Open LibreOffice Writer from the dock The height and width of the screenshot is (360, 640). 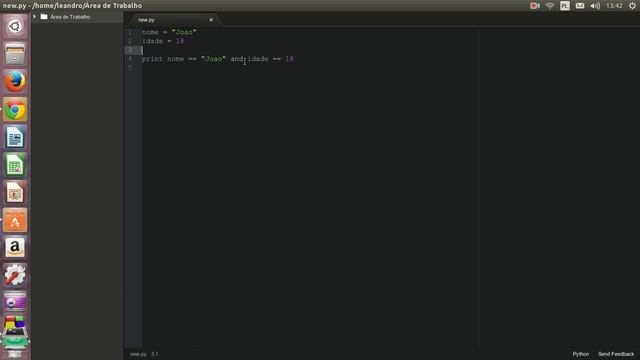pyautogui.click(x=15, y=137)
